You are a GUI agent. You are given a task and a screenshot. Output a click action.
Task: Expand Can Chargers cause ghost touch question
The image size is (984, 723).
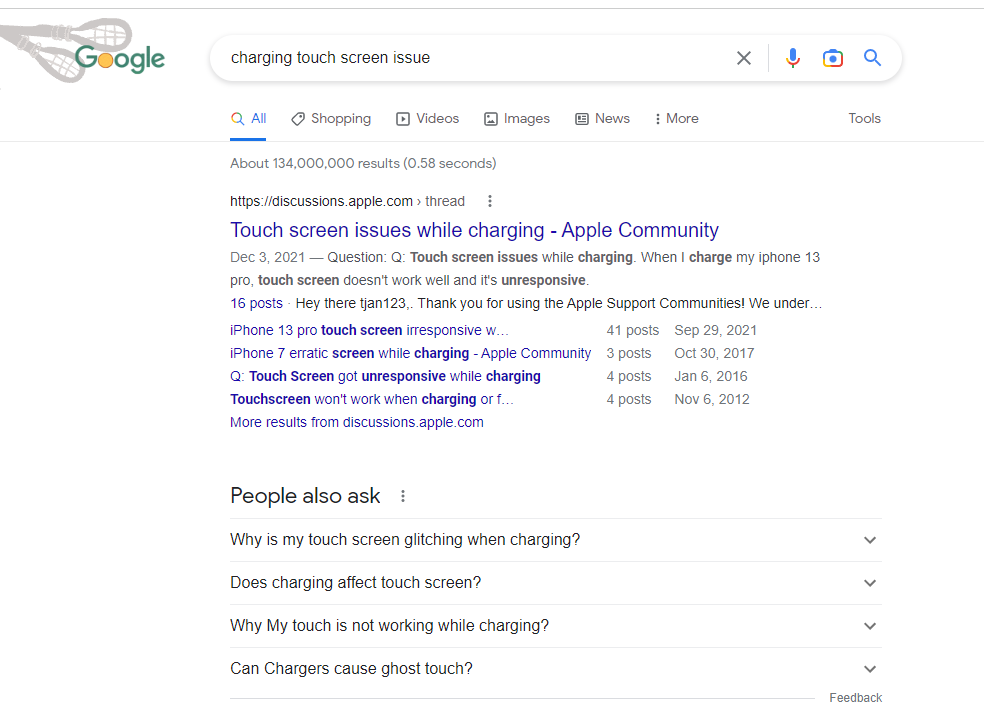pos(555,669)
